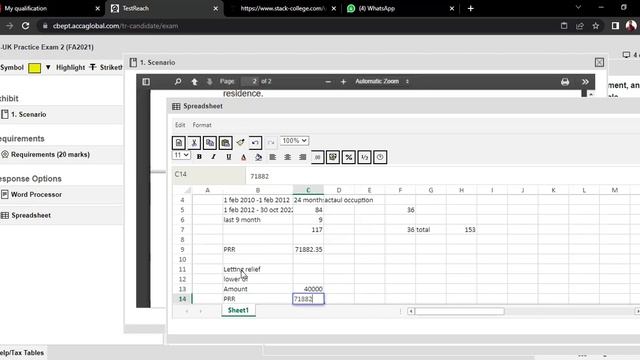
Task: Click the 'Letting relief' cell
Action: tap(258, 269)
